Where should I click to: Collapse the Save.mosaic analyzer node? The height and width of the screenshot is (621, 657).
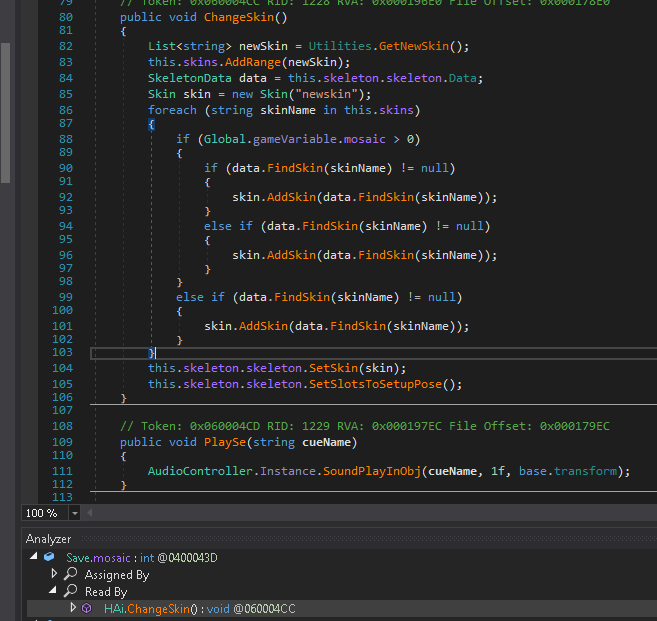(32, 557)
